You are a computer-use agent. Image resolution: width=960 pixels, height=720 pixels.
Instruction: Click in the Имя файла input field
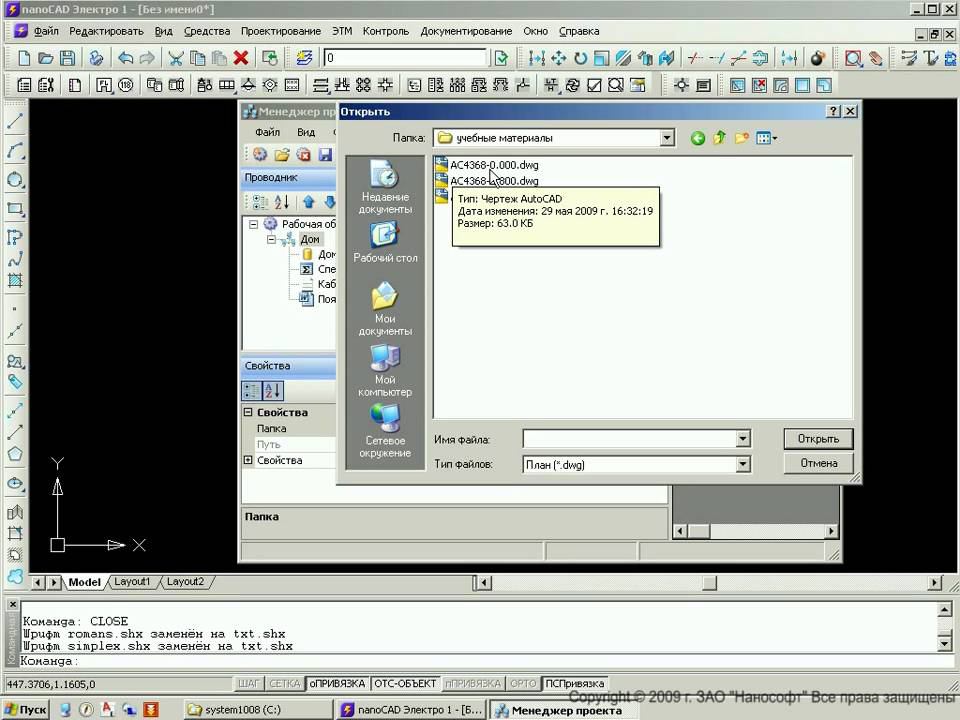(x=629, y=438)
